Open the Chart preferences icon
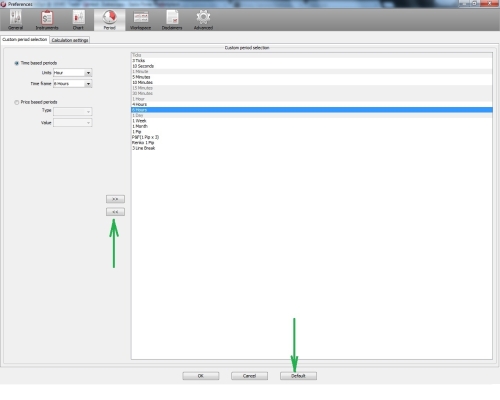Image resolution: width=500 pixels, height=400 pixels. click(x=79, y=17)
